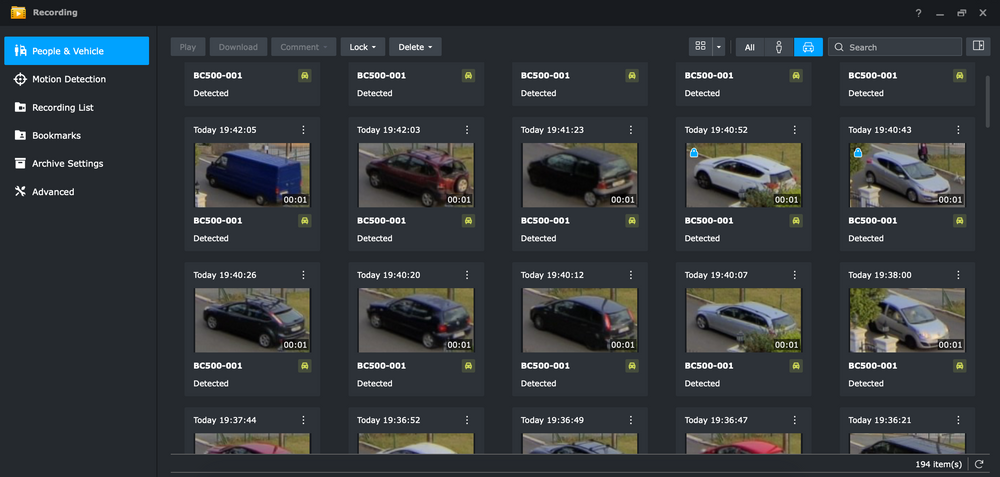Open options menu for 19:37:44 recording
This screenshot has width=1000, height=477.
(x=304, y=420)
